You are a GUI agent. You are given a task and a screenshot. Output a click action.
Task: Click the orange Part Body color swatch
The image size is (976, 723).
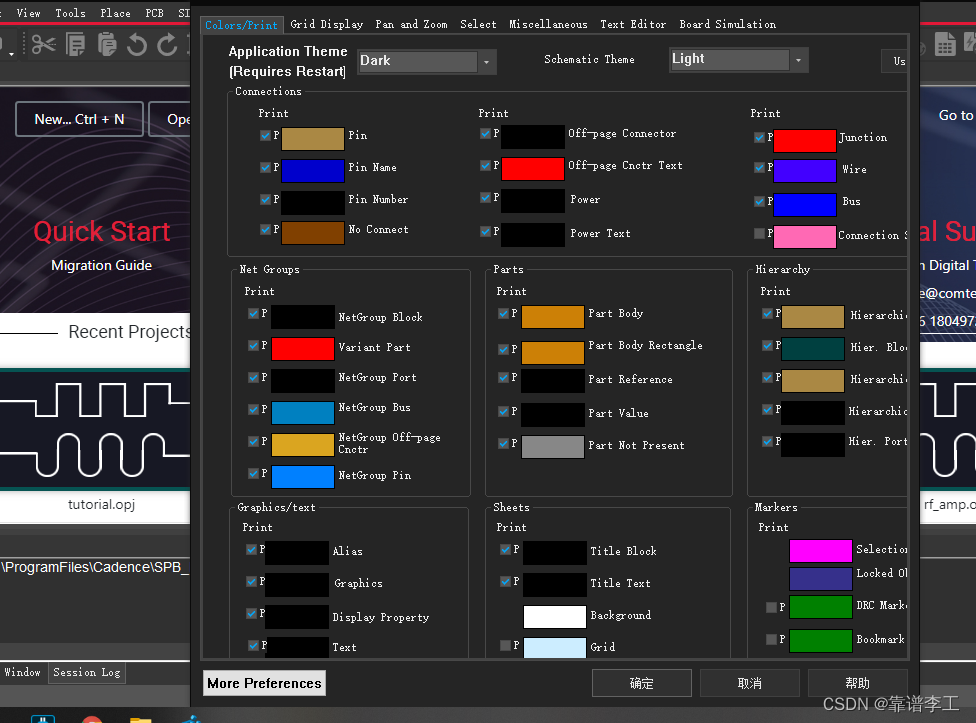tap(553, 317)
